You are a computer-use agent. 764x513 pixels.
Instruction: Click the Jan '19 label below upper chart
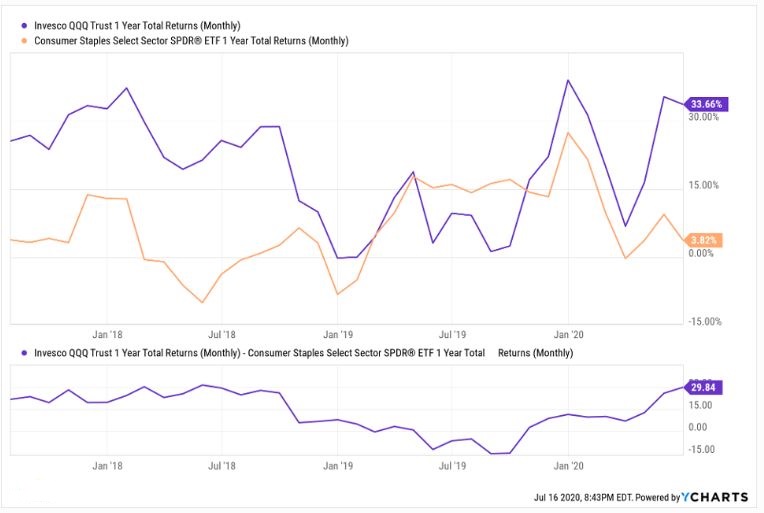click(x=338, y=335)
